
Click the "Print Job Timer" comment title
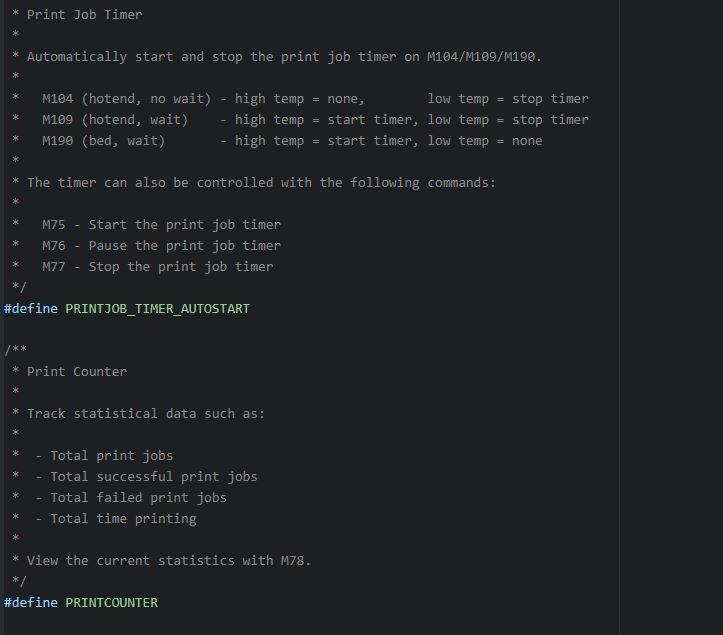[x=84, y=14]
